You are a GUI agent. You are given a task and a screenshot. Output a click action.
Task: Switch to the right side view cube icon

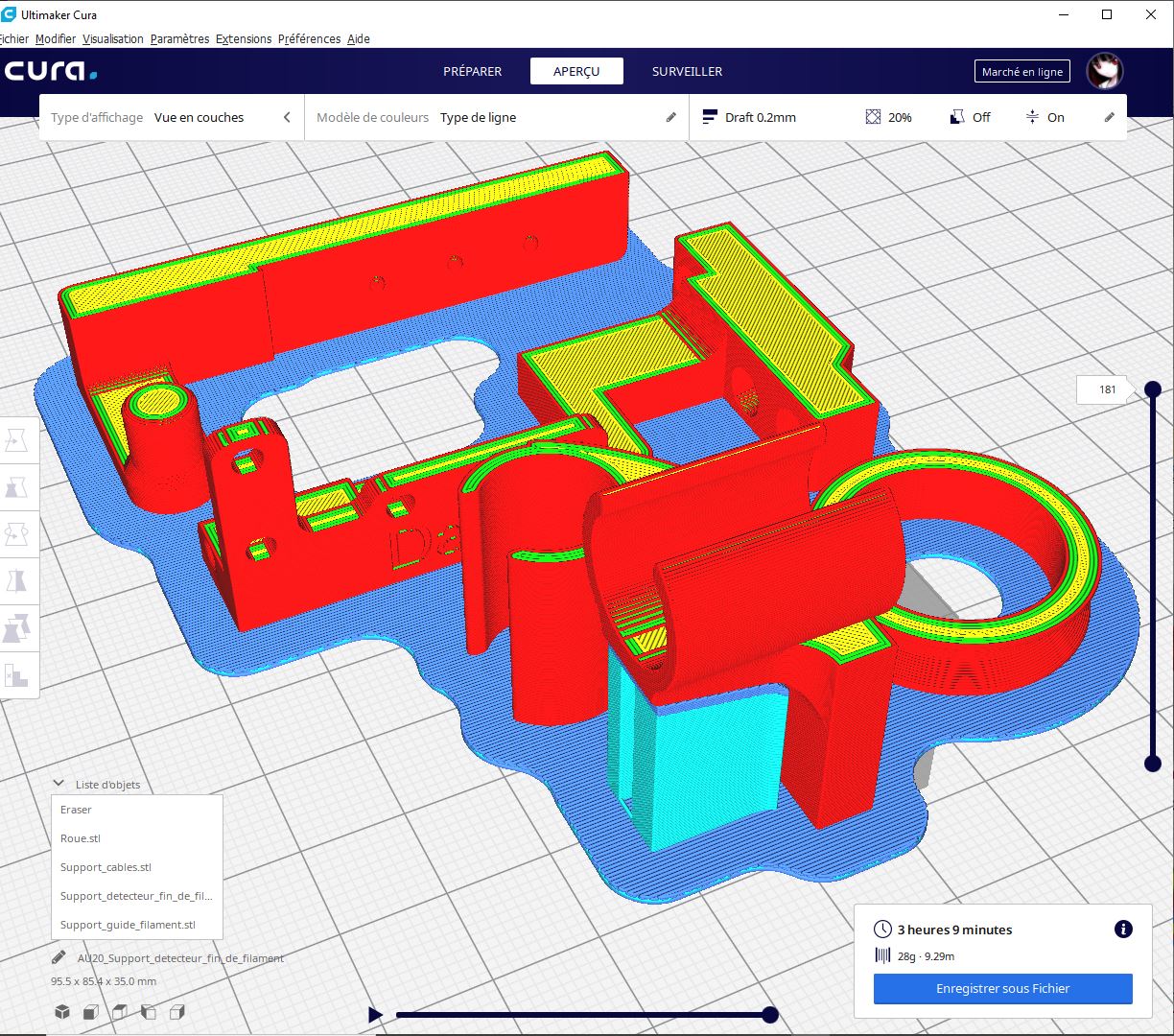pos(177,1012)
